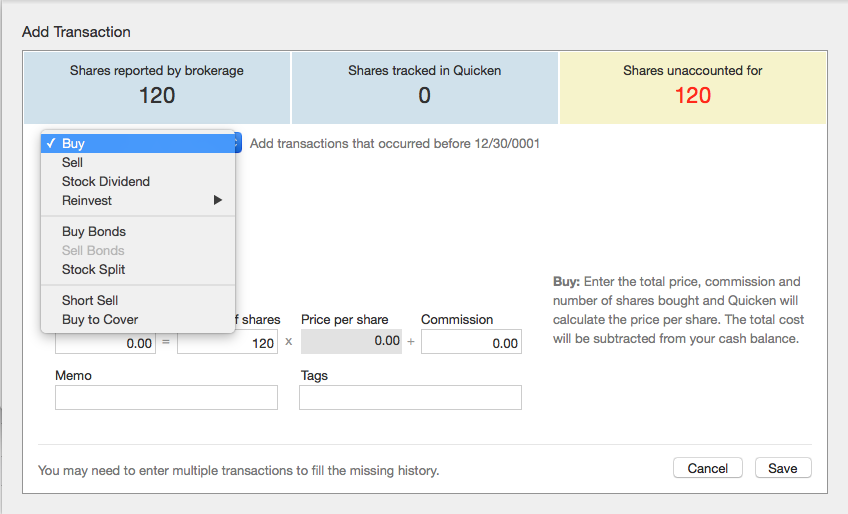Select Buy from the transaction type menu
848x514 pixels.
pyautogui.click(x=73, y=143)
